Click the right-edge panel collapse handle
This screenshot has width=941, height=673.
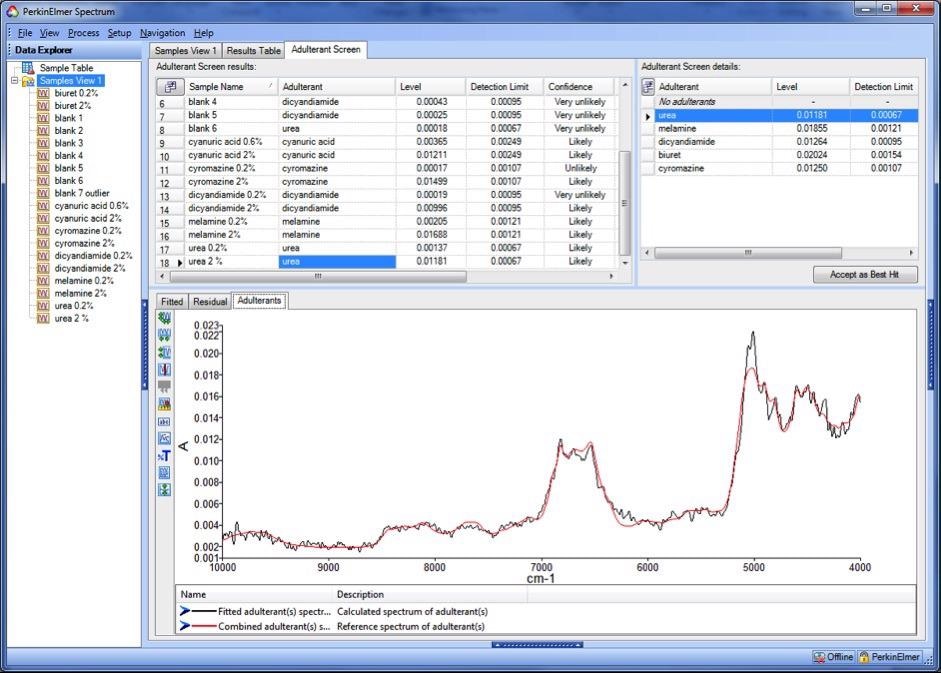931,345
